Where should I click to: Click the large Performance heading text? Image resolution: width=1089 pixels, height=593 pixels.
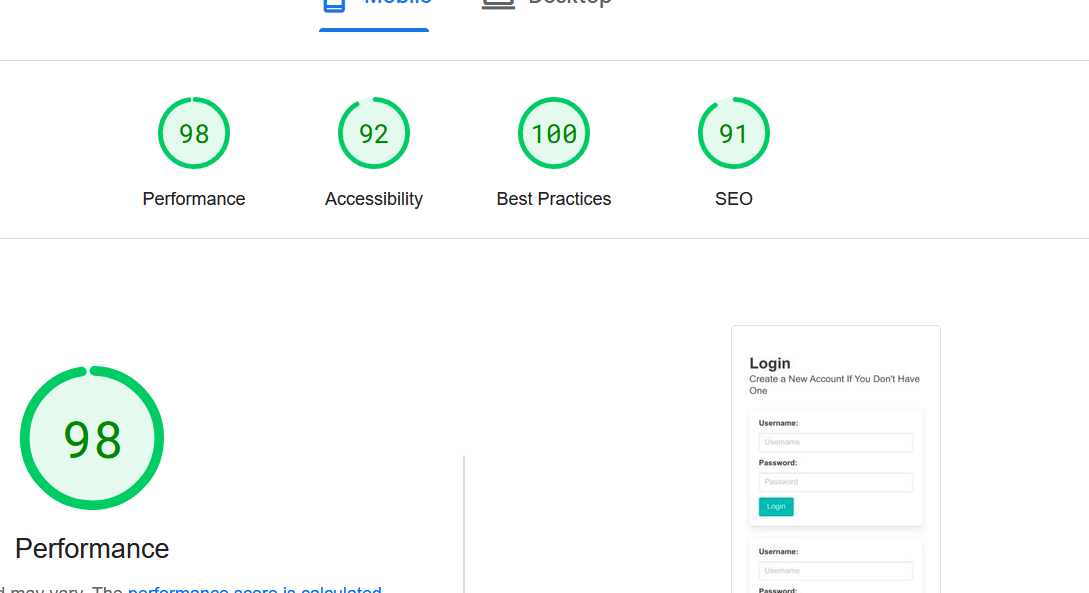coord(91,548)
